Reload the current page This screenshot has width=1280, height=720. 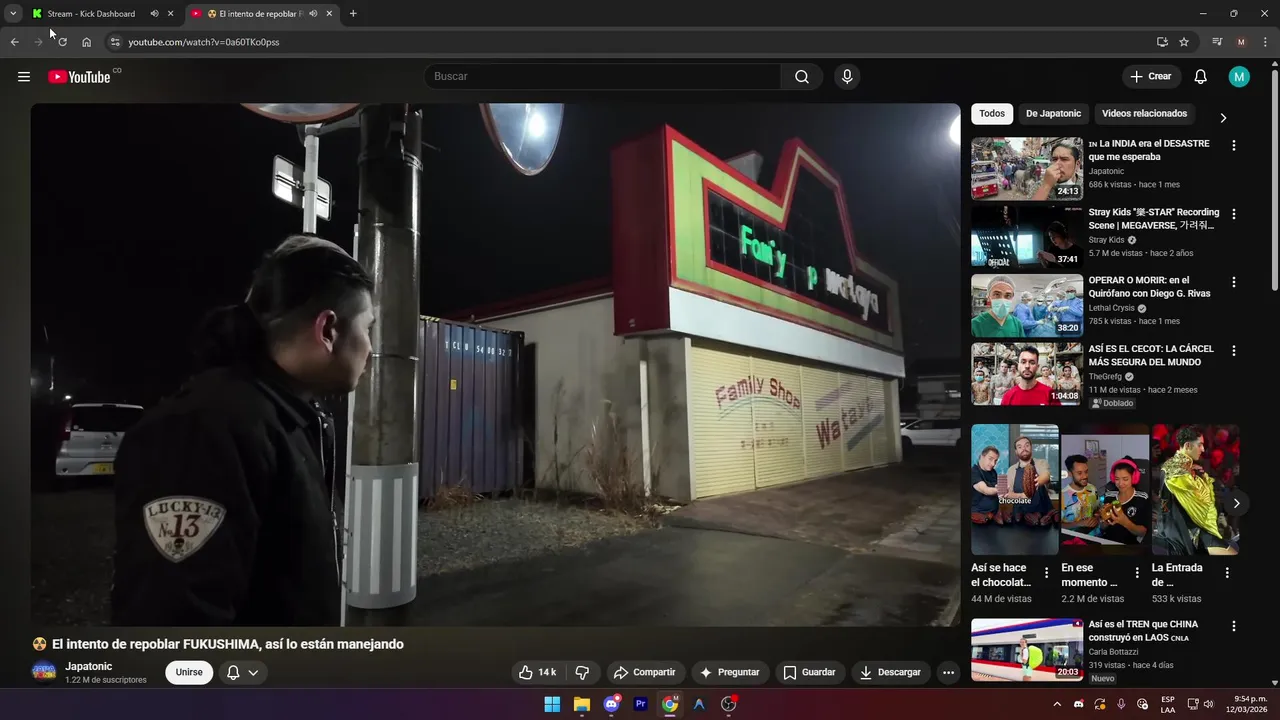coord(62,42)
